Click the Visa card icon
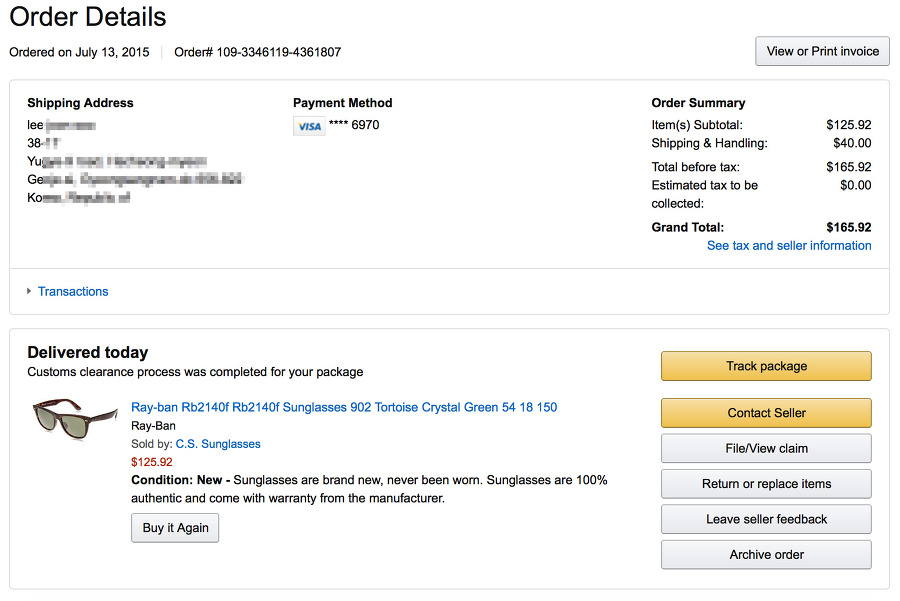Image resolution: width=900 pixels, height=601 pixels. 308,126
